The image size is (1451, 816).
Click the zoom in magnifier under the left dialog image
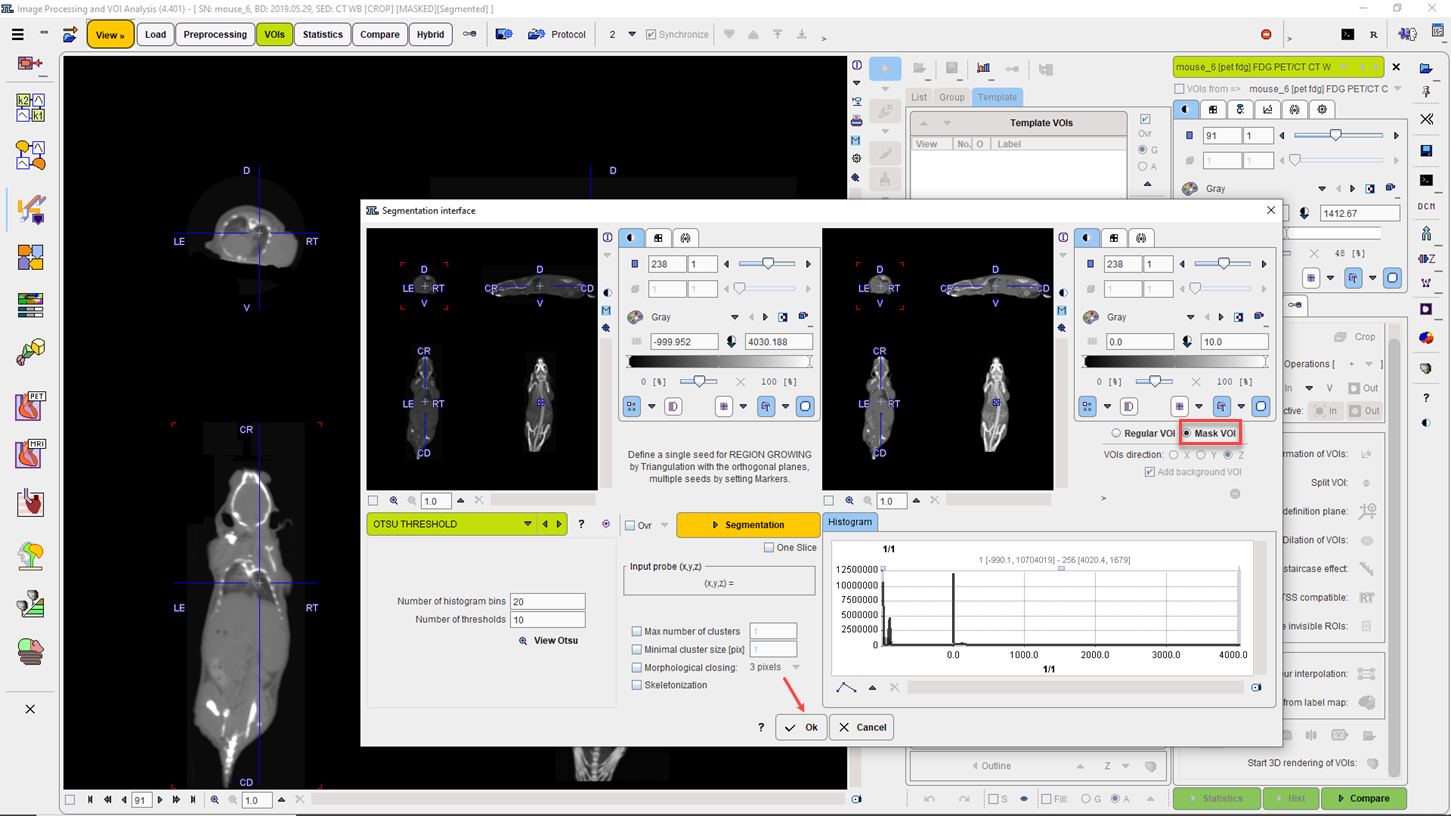click(394, 501)
